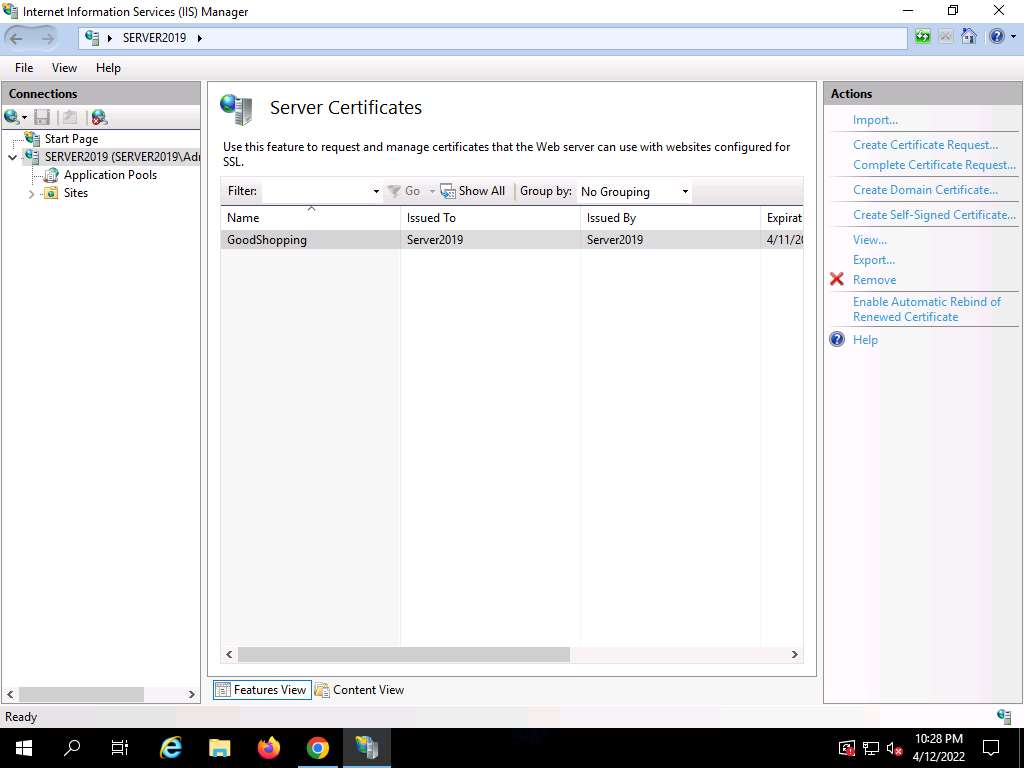Viewport: 1024px width, 768px height.
Task: Open the Group by dropdown
Action: point(634,192)
